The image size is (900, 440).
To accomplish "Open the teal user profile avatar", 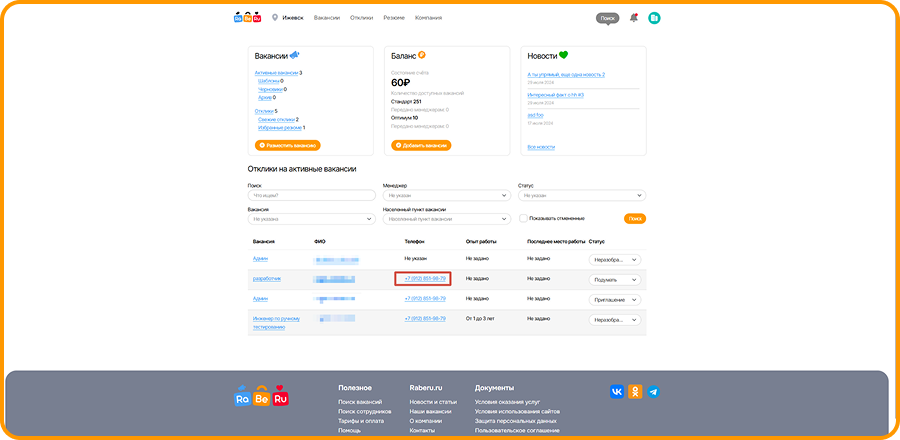I will [654, 18].
